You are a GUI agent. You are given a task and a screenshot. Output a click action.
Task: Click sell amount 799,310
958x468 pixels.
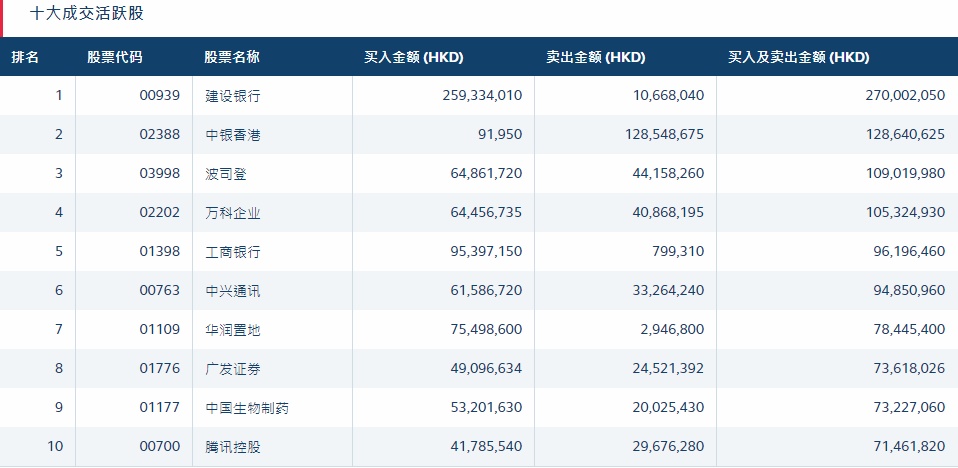pos(679,252)
